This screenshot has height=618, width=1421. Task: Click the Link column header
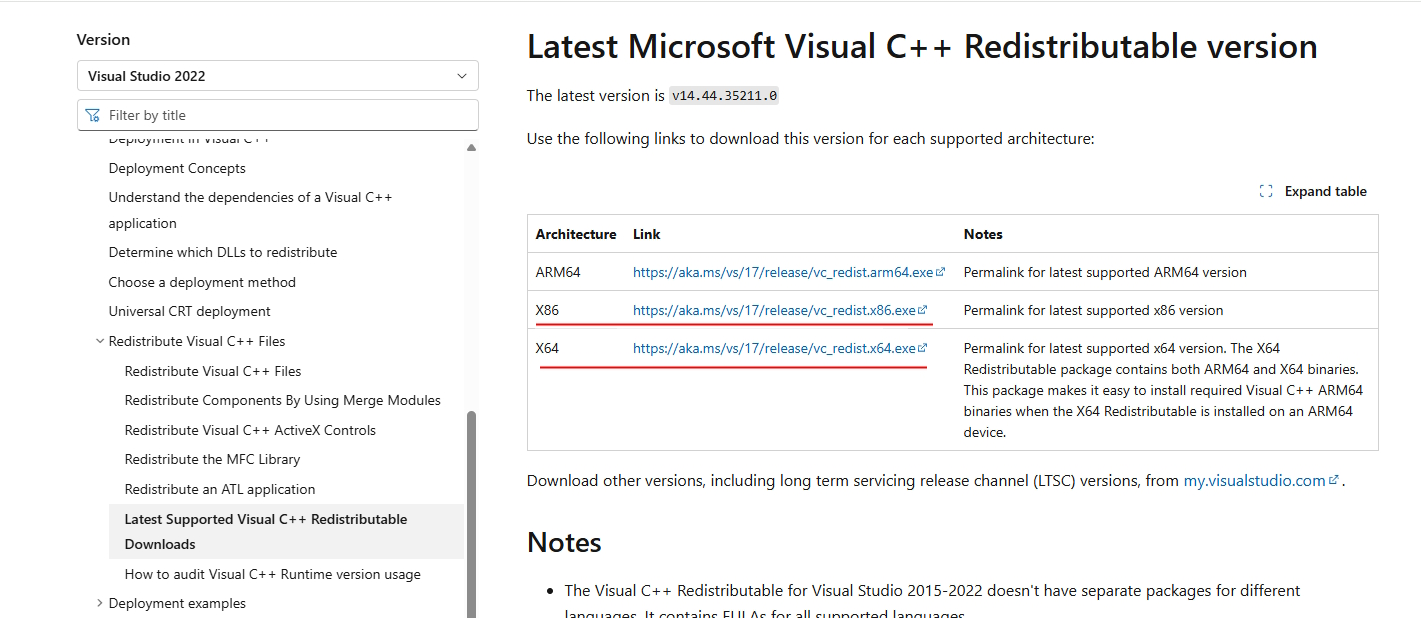(647, 234)
